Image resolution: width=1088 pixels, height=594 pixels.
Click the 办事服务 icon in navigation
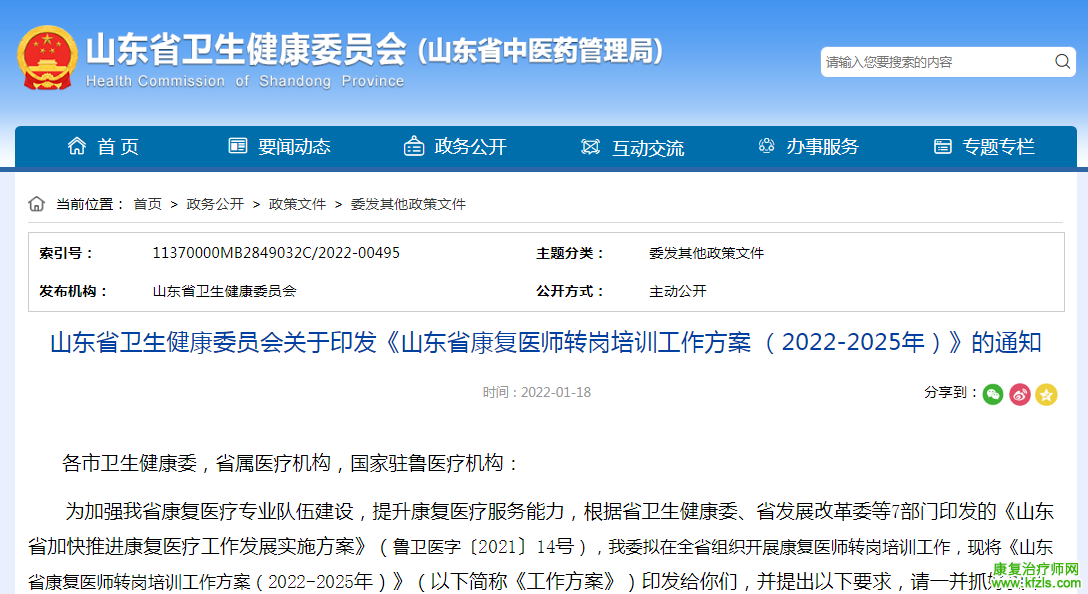(767, 147)
